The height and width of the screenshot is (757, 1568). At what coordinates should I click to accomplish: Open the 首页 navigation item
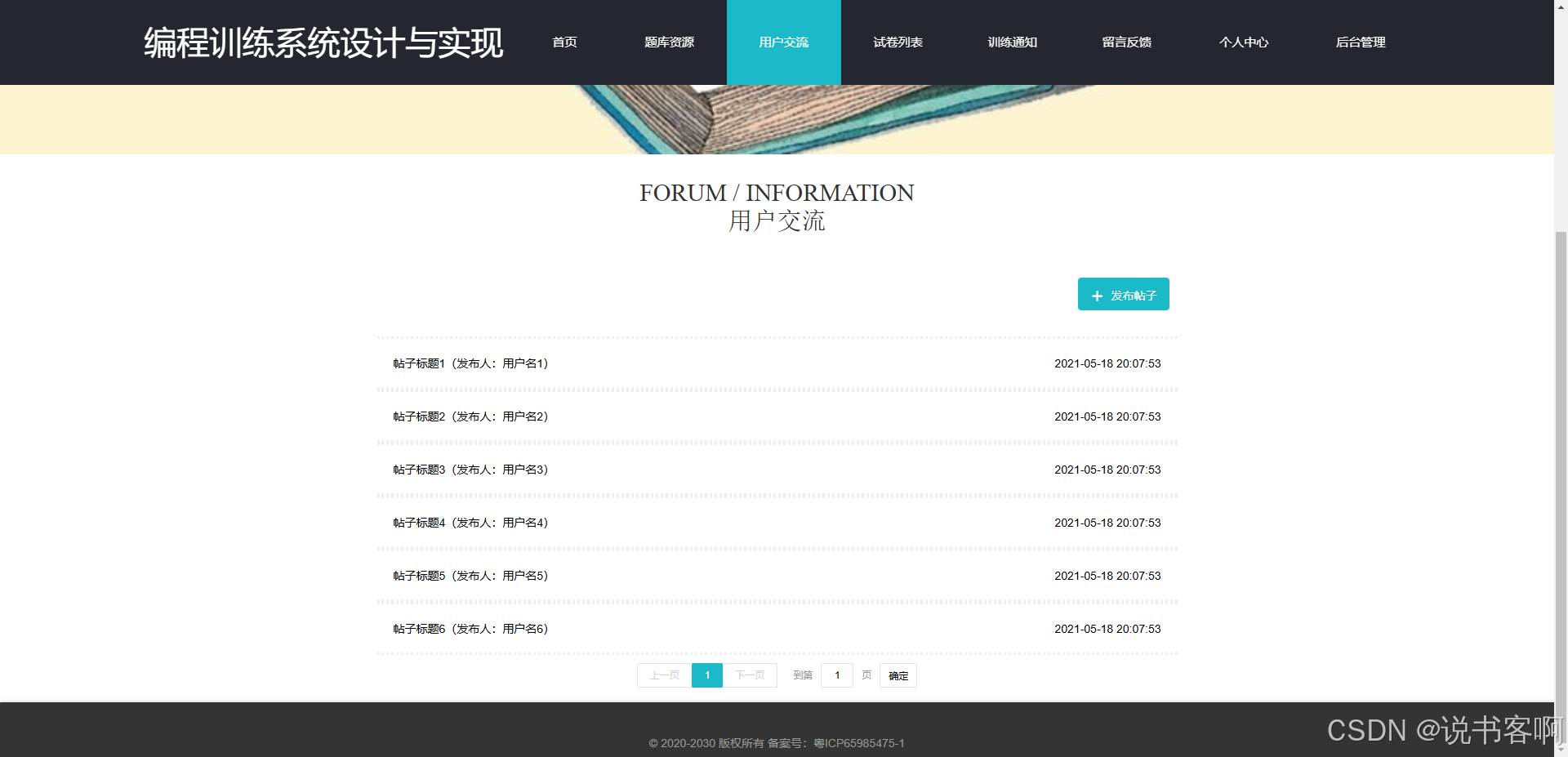(564, 42)
